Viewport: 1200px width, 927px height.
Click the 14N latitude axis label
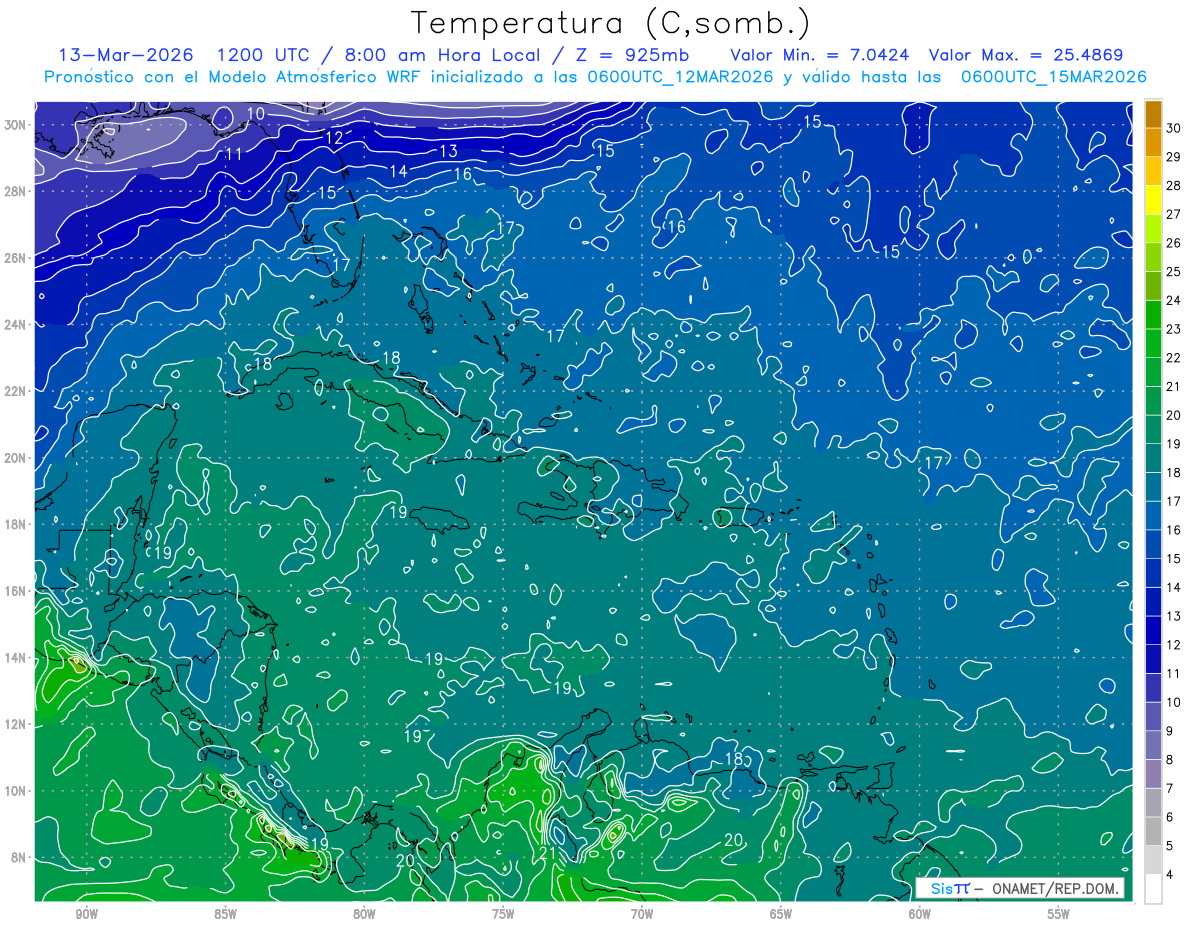(17, 658)
